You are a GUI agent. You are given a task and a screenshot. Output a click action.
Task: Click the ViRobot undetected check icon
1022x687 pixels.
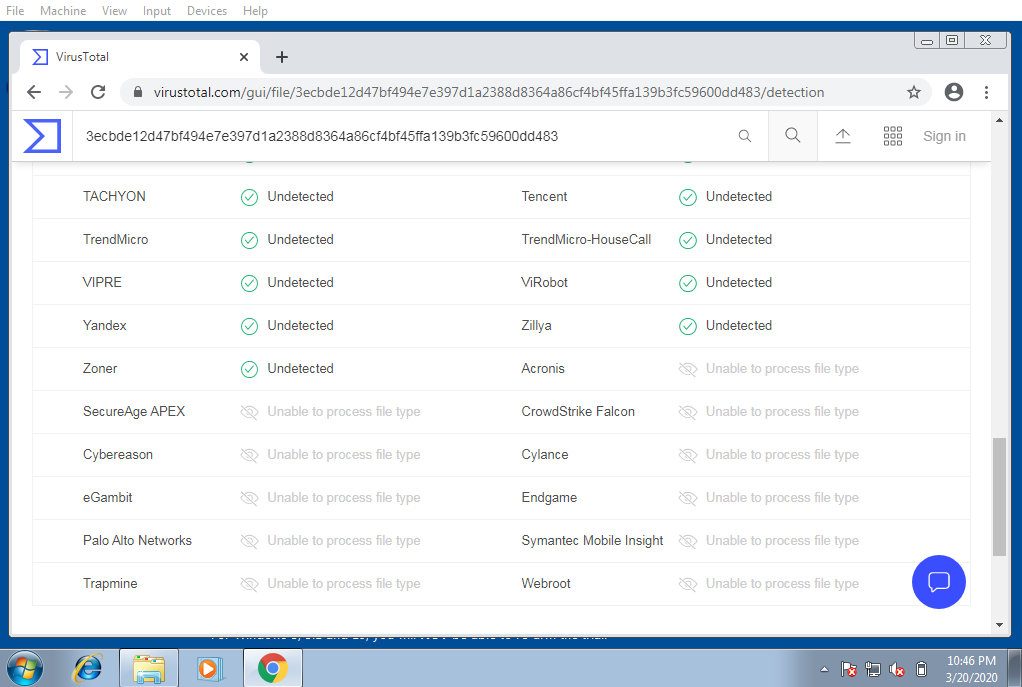click(x=688, y=283)
